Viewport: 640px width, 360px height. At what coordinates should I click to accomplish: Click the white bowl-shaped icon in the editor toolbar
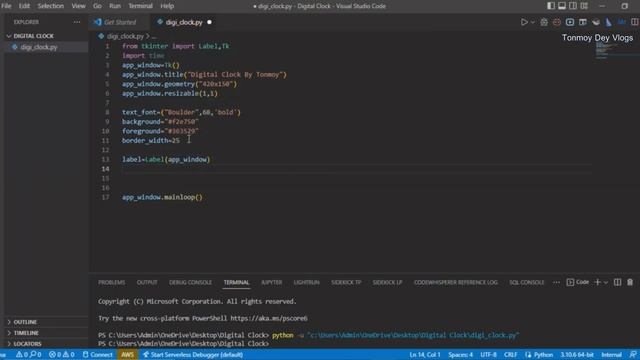pos(596,22)
